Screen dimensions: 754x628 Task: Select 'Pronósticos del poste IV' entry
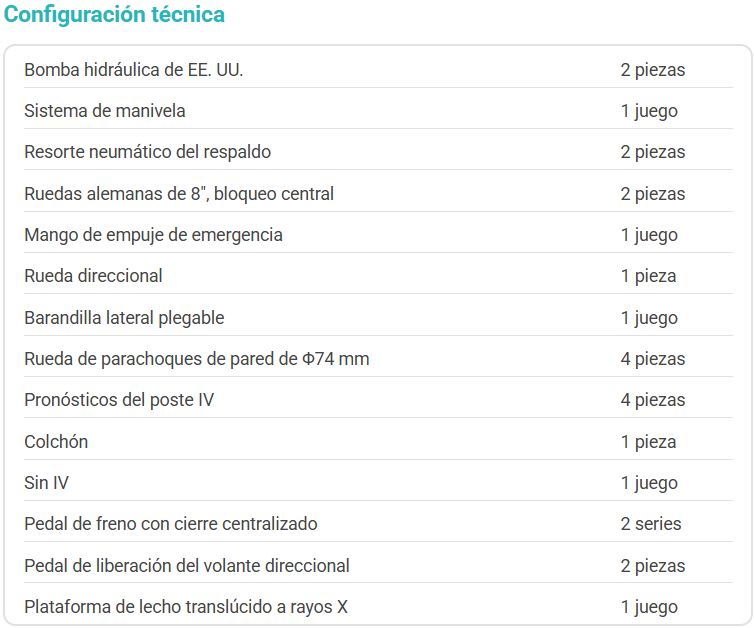(119, 400)
